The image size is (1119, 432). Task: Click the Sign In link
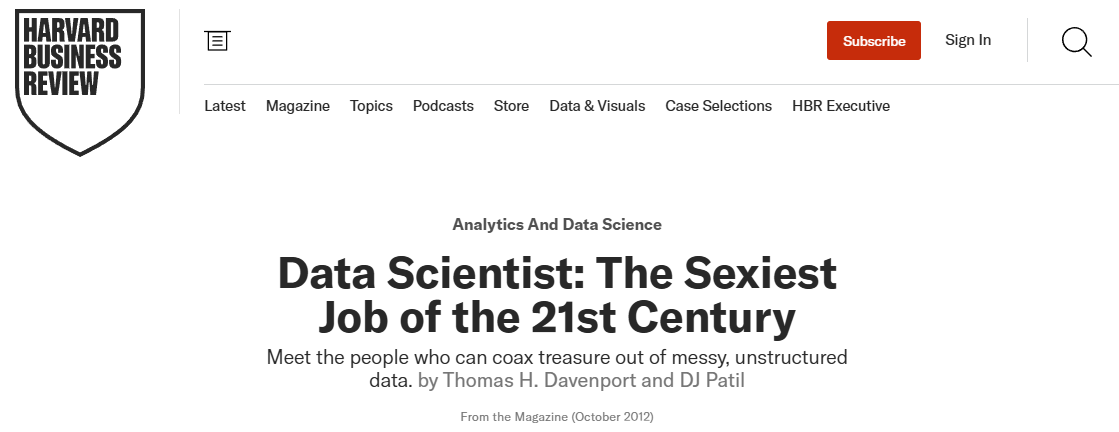(968, 40)
